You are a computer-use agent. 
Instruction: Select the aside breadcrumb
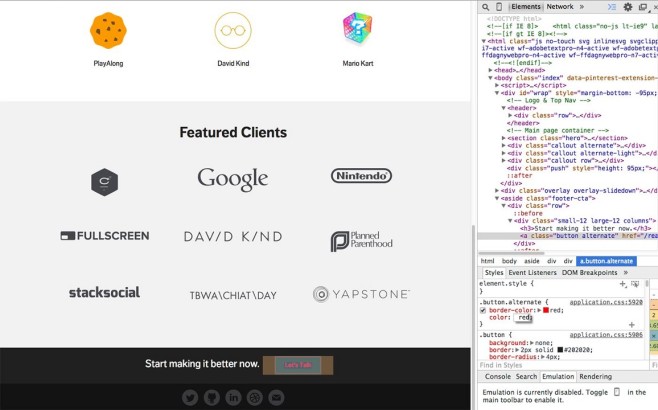(532, 261)
